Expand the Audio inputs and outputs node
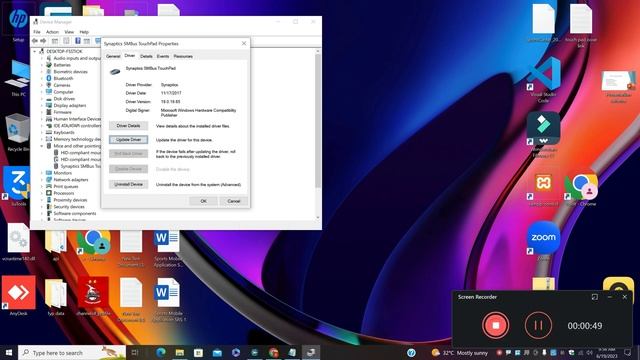Viewport: 640px width, 360px height. coord(42,58)
